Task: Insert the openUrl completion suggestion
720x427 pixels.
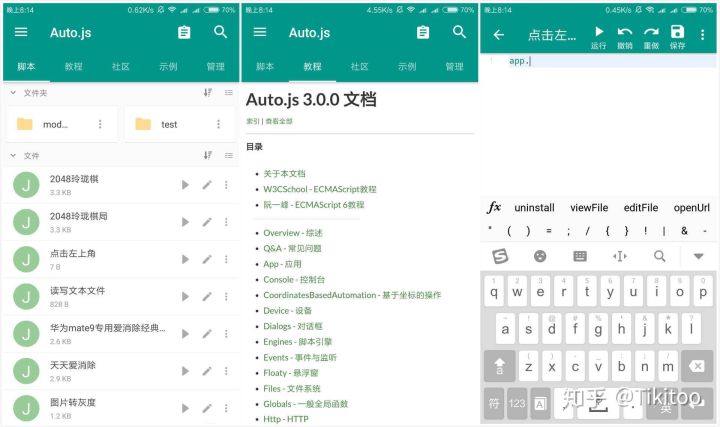Action: coord(692,208)
